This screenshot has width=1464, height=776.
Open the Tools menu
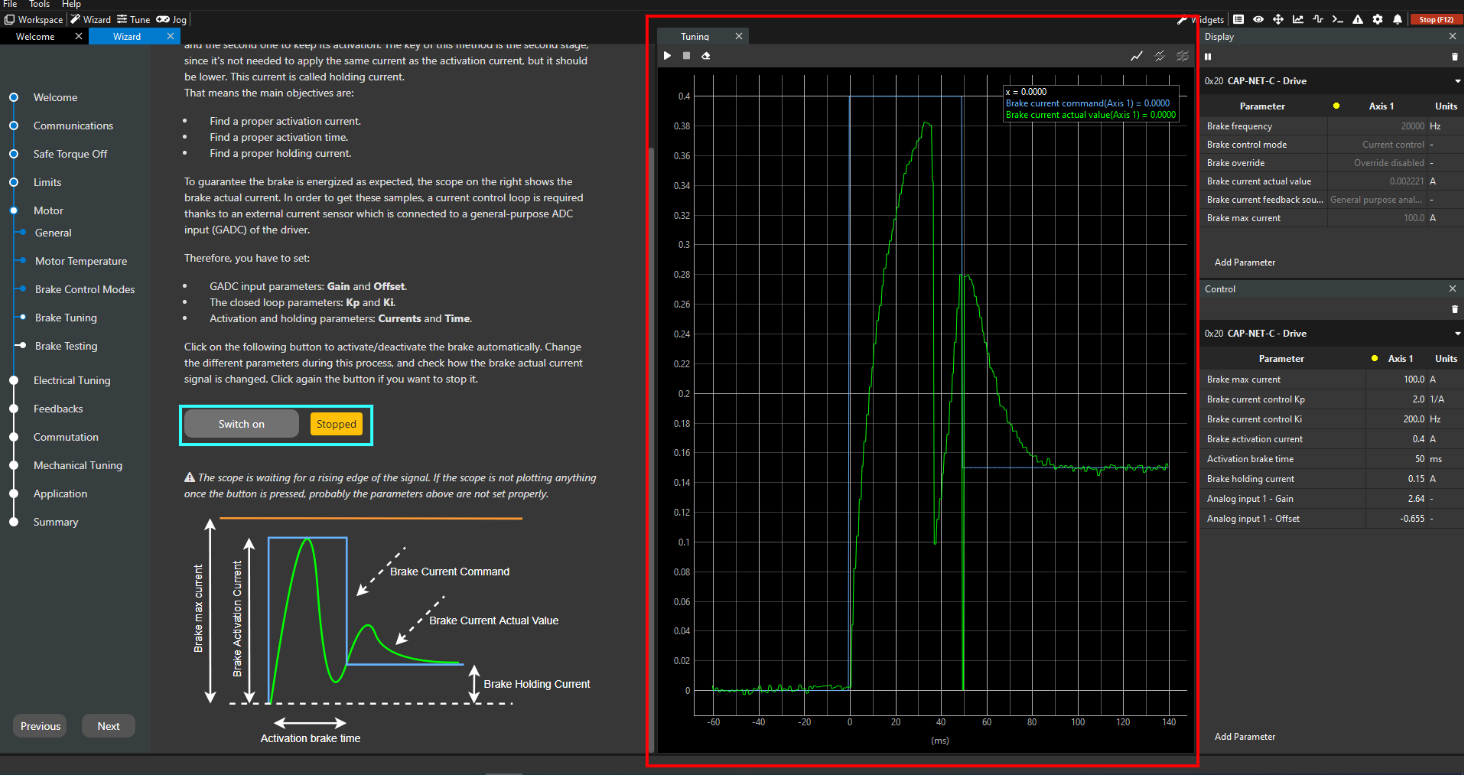coord(39,5)
